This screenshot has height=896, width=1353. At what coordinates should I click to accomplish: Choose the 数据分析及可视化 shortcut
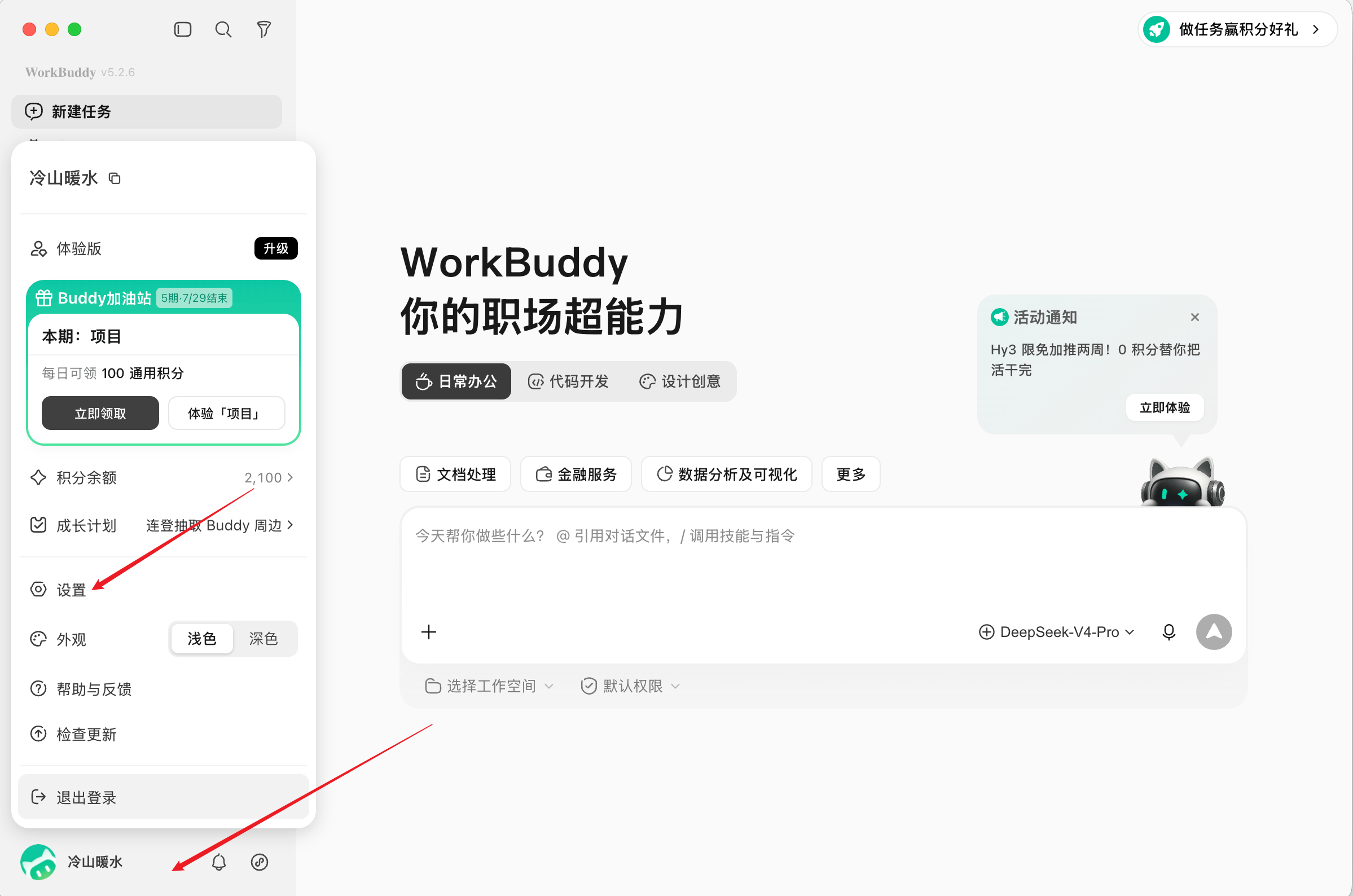726,475
